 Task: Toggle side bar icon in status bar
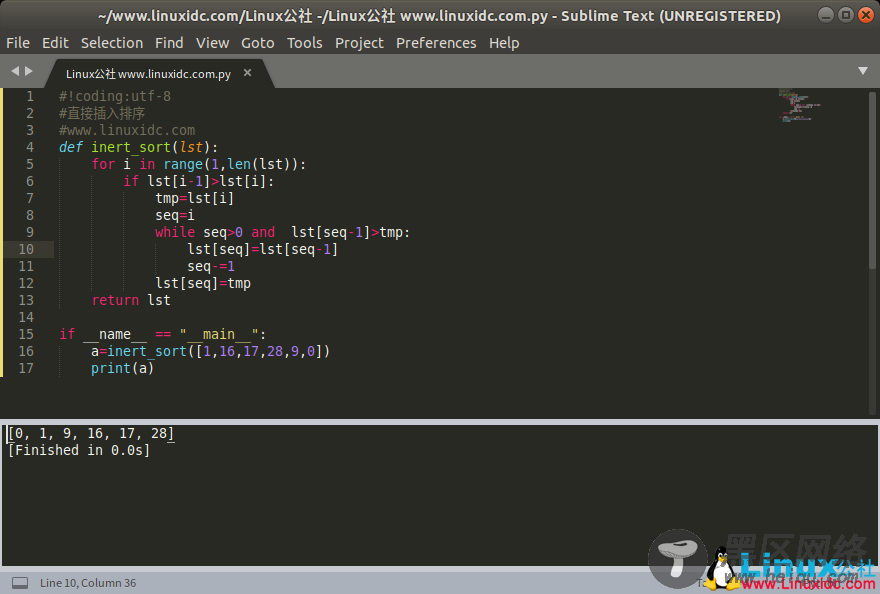pyautogui.click(x=20, y=583)
